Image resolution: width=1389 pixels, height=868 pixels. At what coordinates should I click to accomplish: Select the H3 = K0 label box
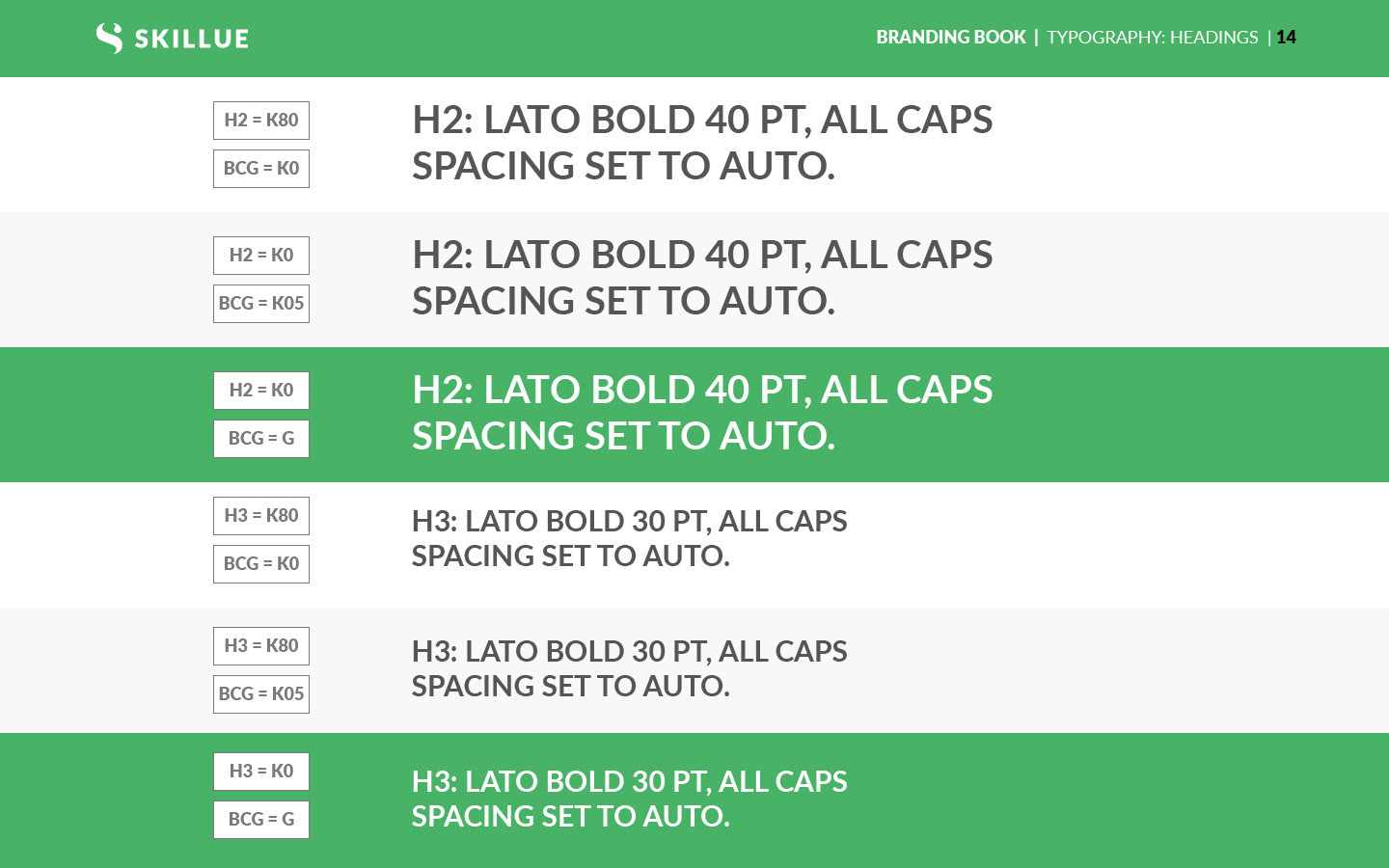[261, 772]
